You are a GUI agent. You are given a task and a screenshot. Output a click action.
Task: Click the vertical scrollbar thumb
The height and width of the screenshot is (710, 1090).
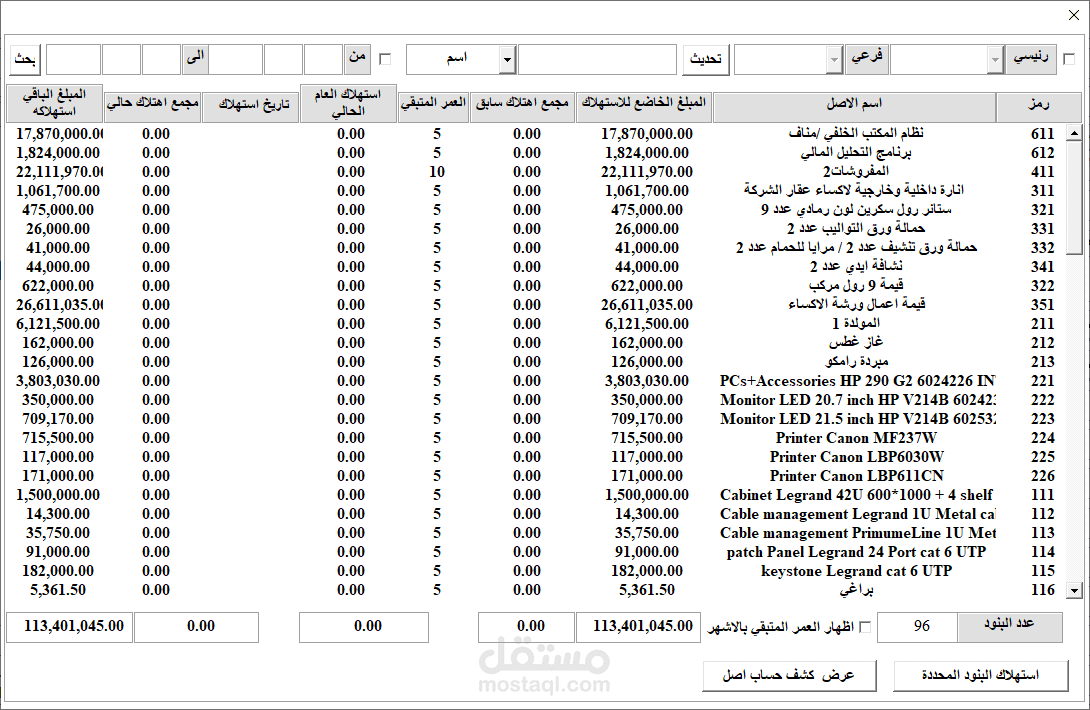tap(1075, 197)
